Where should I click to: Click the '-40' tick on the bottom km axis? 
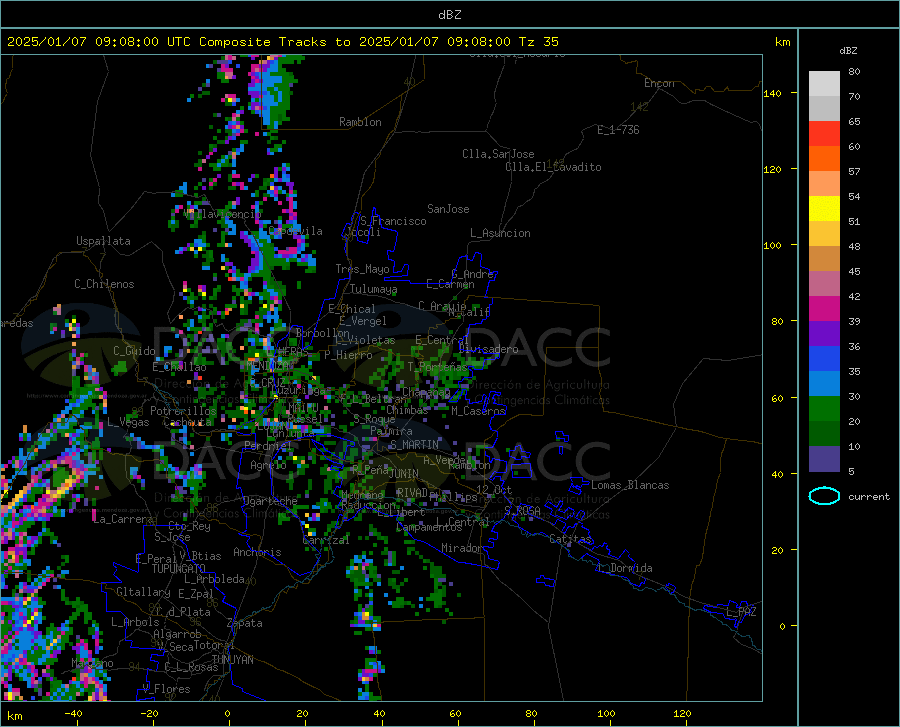[x=73, y=713]
